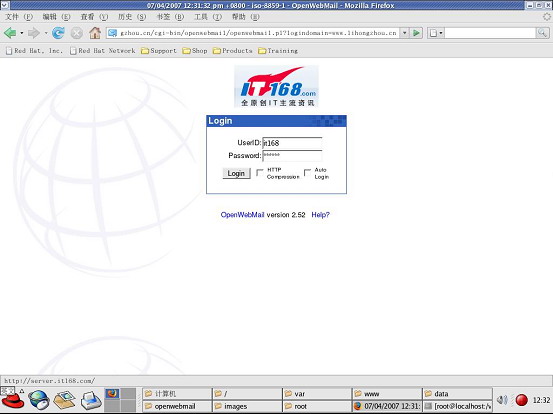Click the 12:32 clock in panel
This screenshot has height=414, width=553.
(541, 400)
